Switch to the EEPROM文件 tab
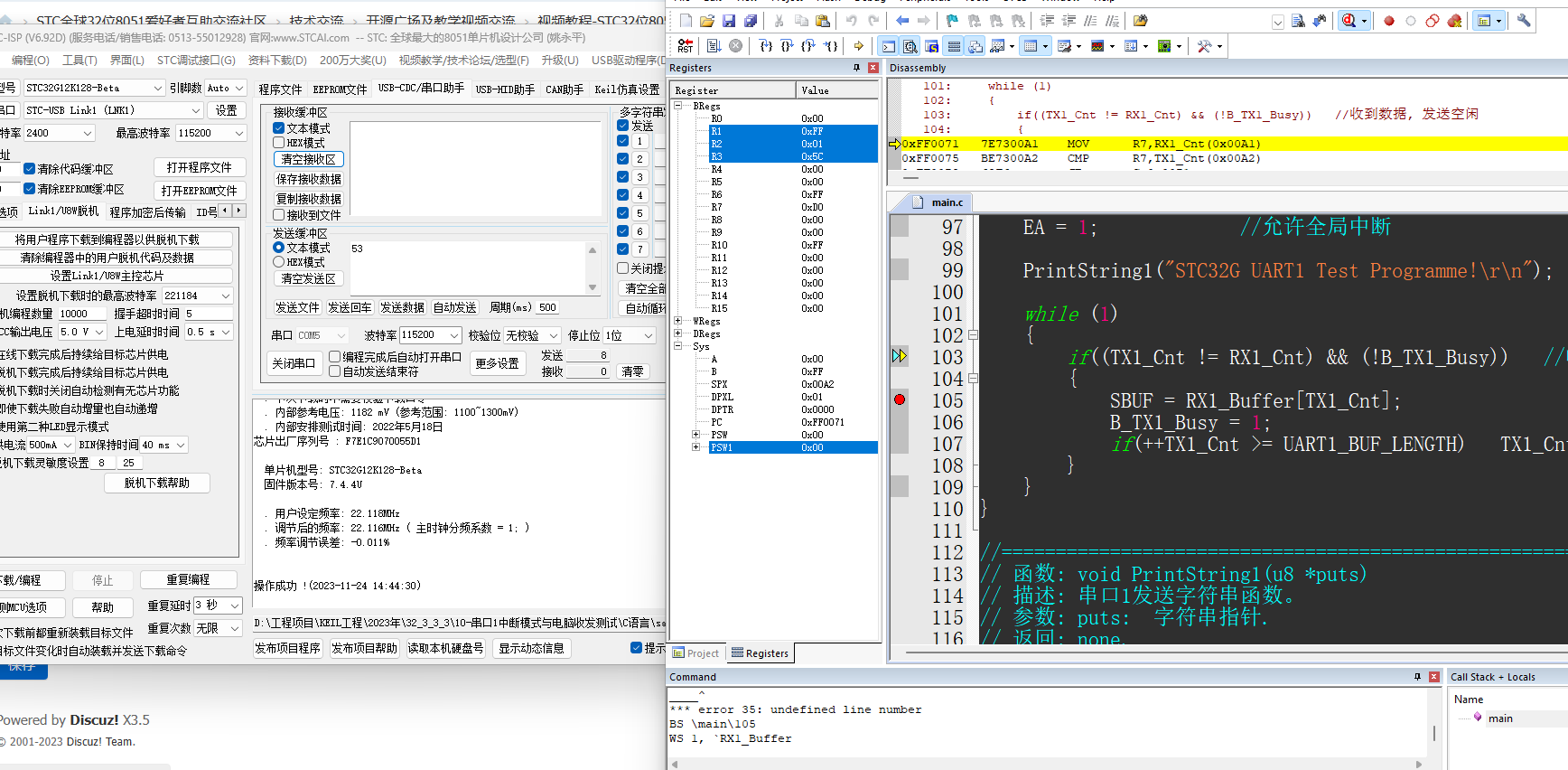 pyautogui.click(x=340, y=89)
